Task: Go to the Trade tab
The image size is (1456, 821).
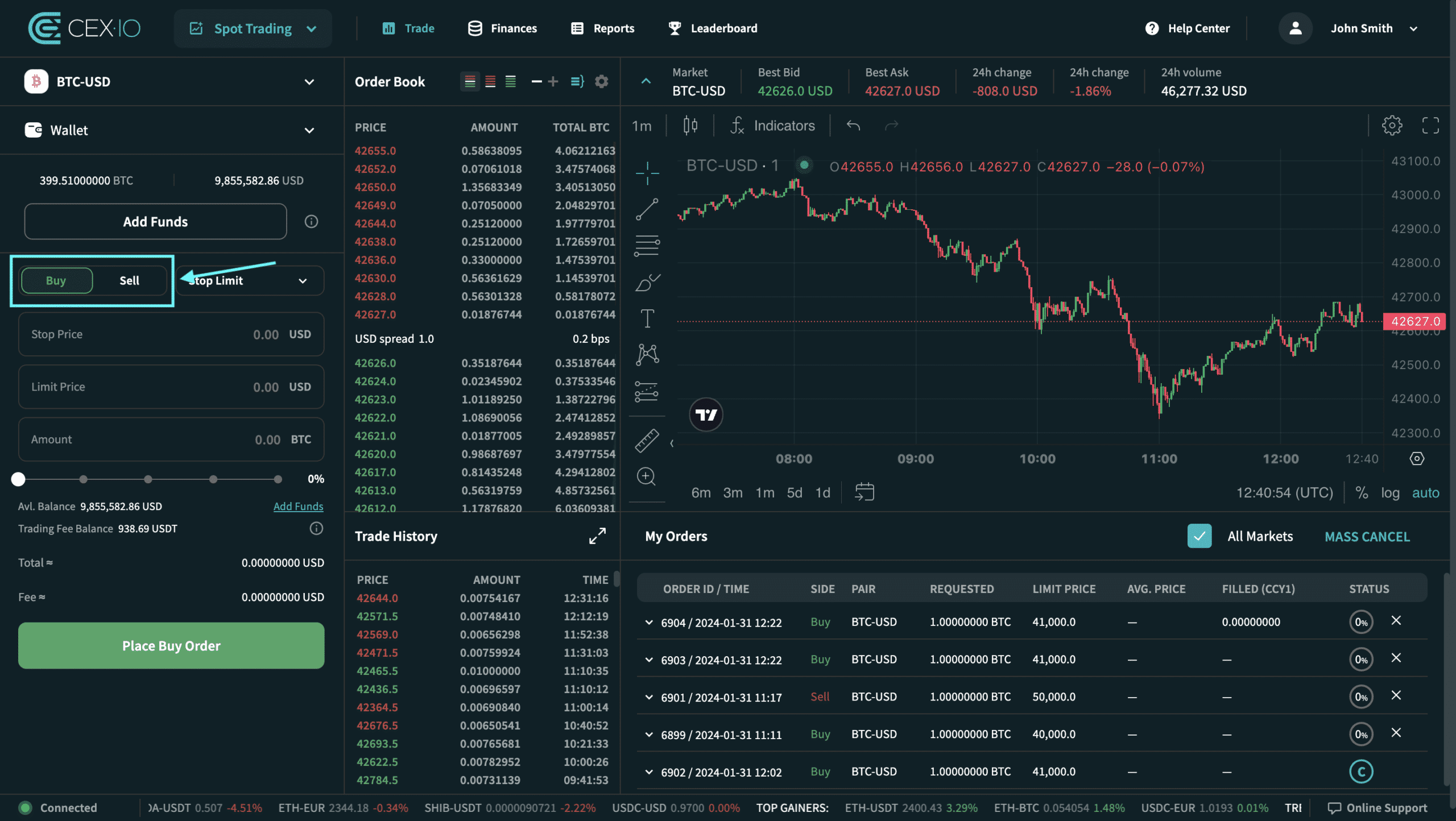Action: pos(408,28)
